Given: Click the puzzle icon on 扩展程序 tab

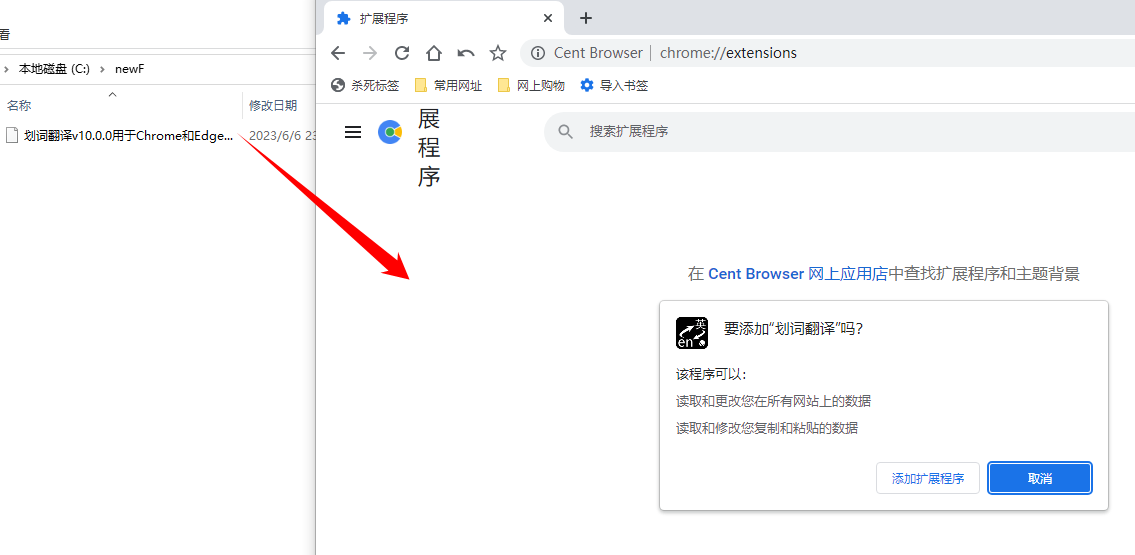Looking at the screenshot, I should click(344, 18).
